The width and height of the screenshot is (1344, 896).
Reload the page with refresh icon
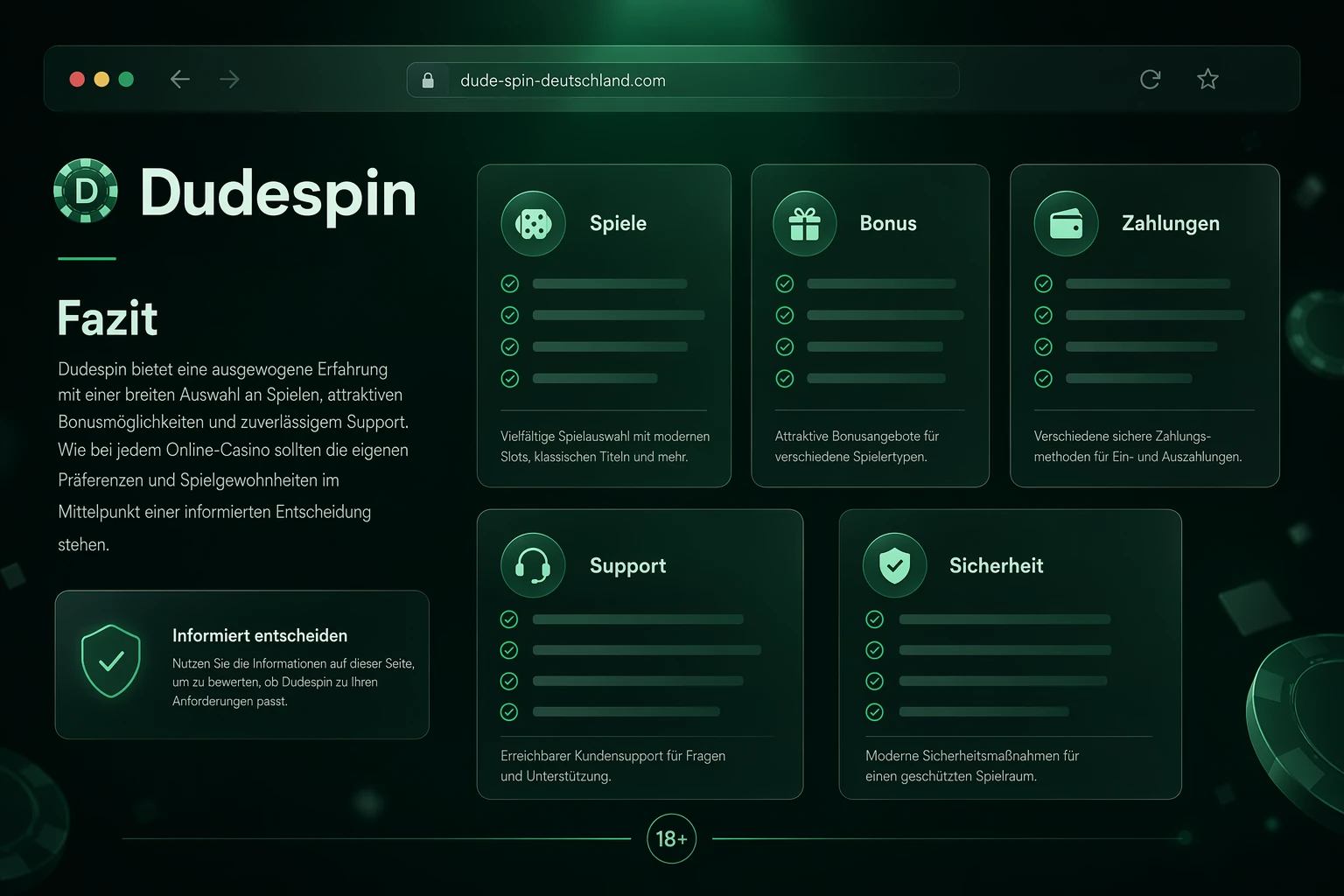click(1151, 80)
